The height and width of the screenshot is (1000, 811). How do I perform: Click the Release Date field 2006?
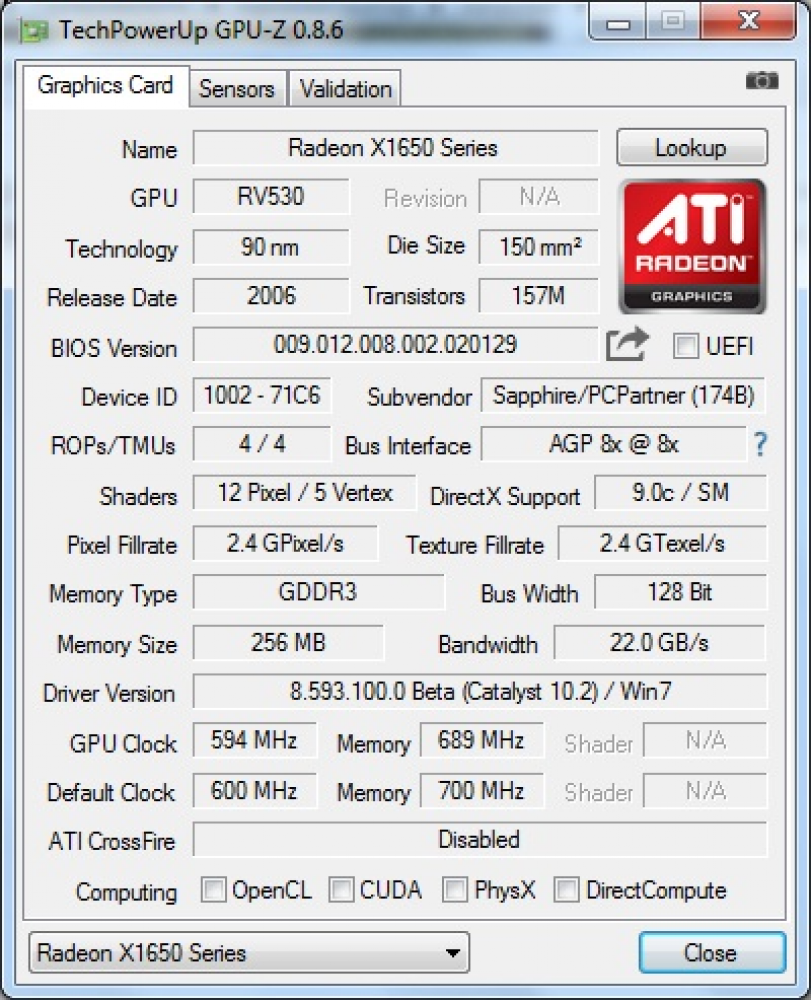tap(271, 295)
